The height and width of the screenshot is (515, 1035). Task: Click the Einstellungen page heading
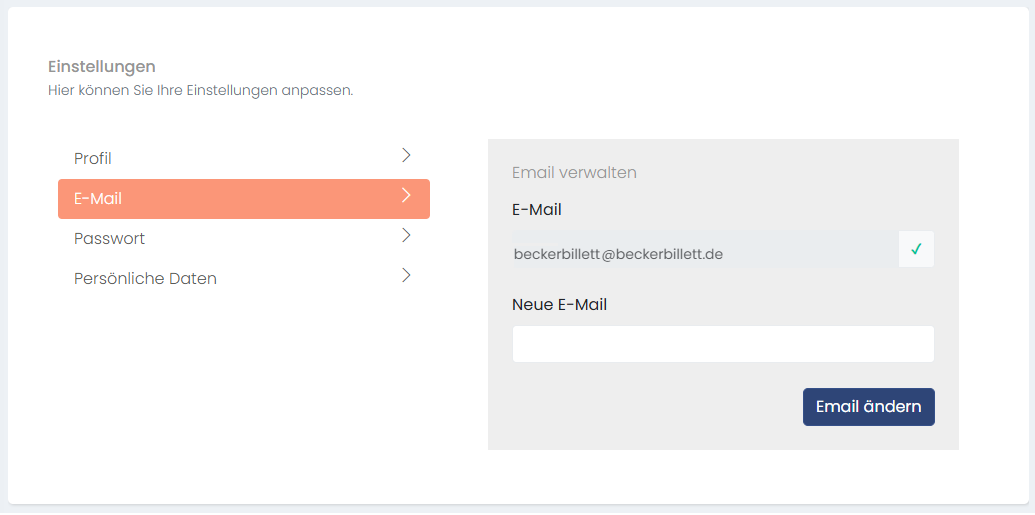coord(102,67)
